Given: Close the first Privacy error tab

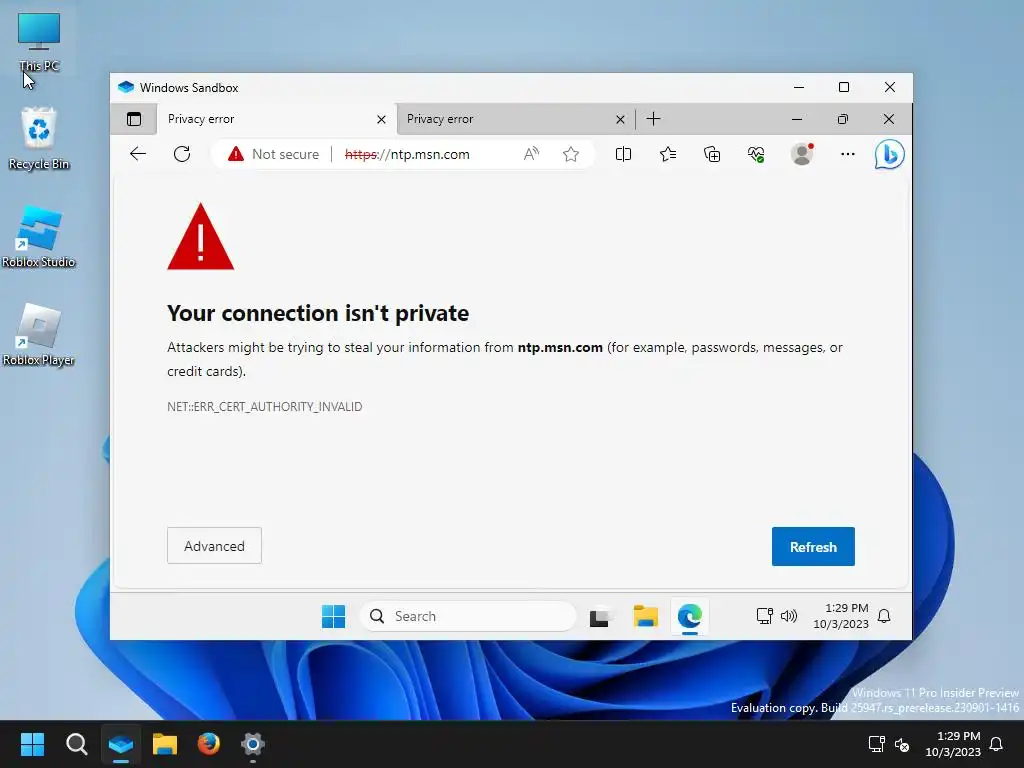Looking at the screenshot, I should coord(381,120).
